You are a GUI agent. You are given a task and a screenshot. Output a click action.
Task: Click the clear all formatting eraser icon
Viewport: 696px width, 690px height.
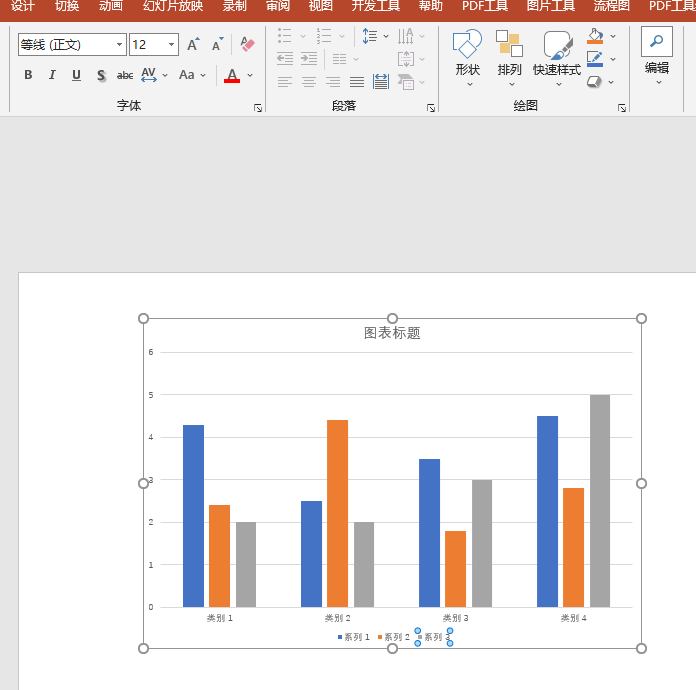pos(247,44)
